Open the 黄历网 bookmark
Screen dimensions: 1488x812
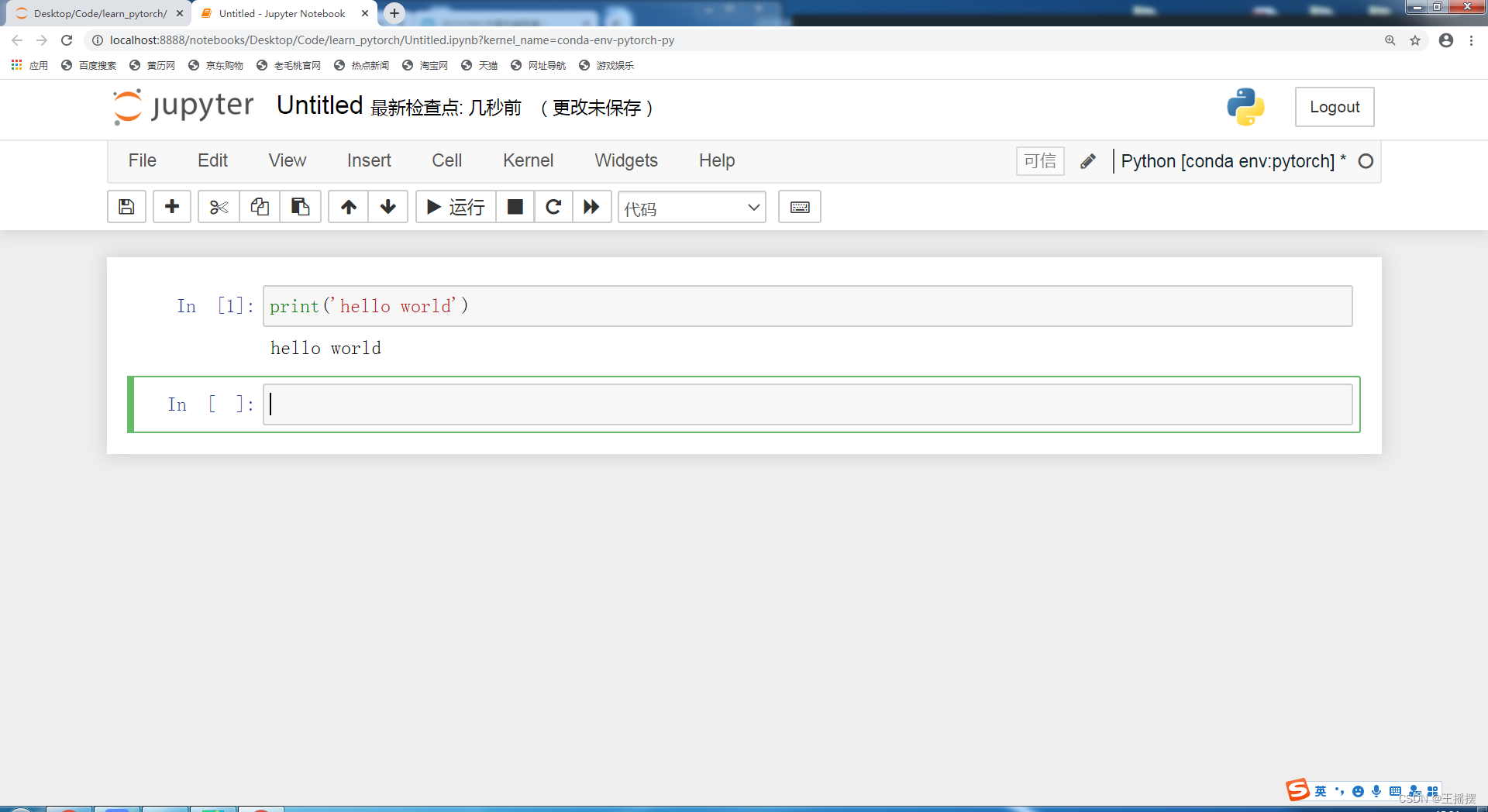(x=153, y=65)
